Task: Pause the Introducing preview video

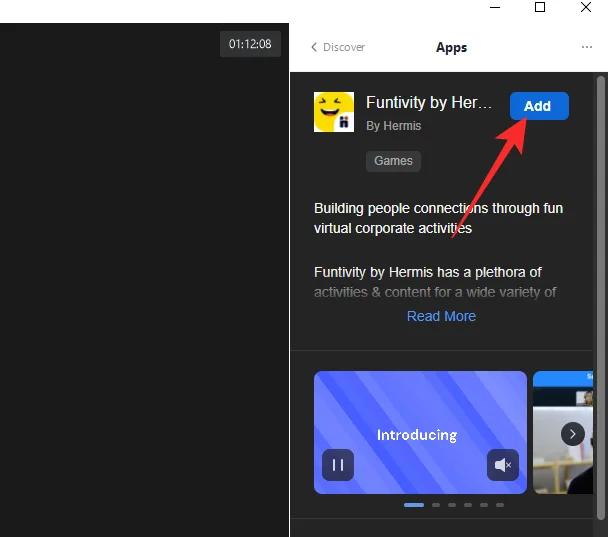Action: (338, 465)
